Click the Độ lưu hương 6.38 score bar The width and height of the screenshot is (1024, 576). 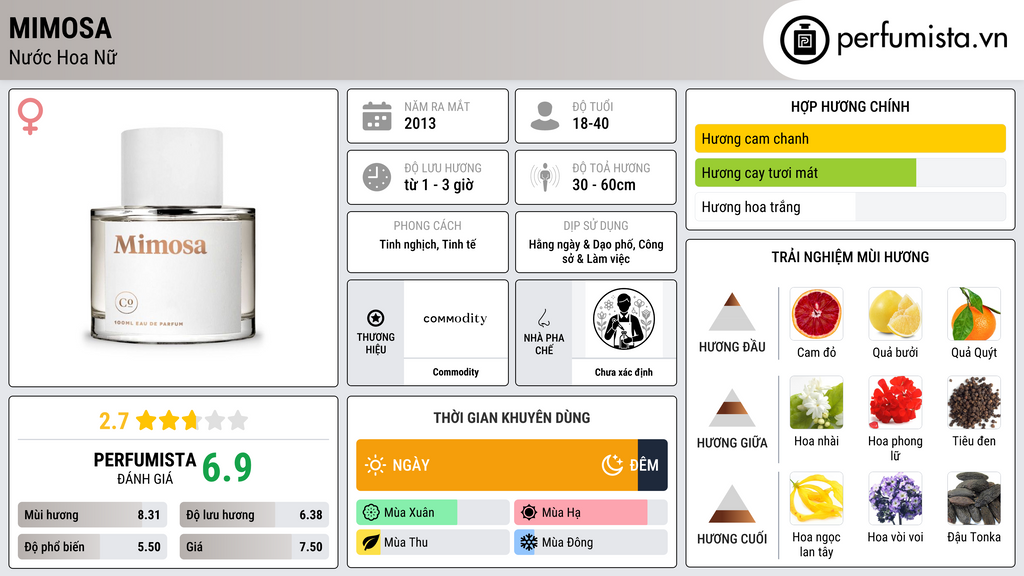click(x=254, y=515)
